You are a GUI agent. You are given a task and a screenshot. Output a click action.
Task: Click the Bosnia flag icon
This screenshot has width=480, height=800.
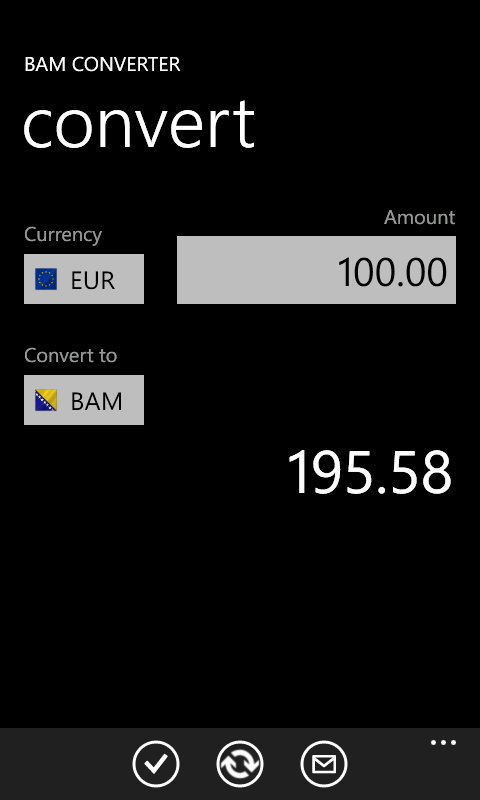46,400
